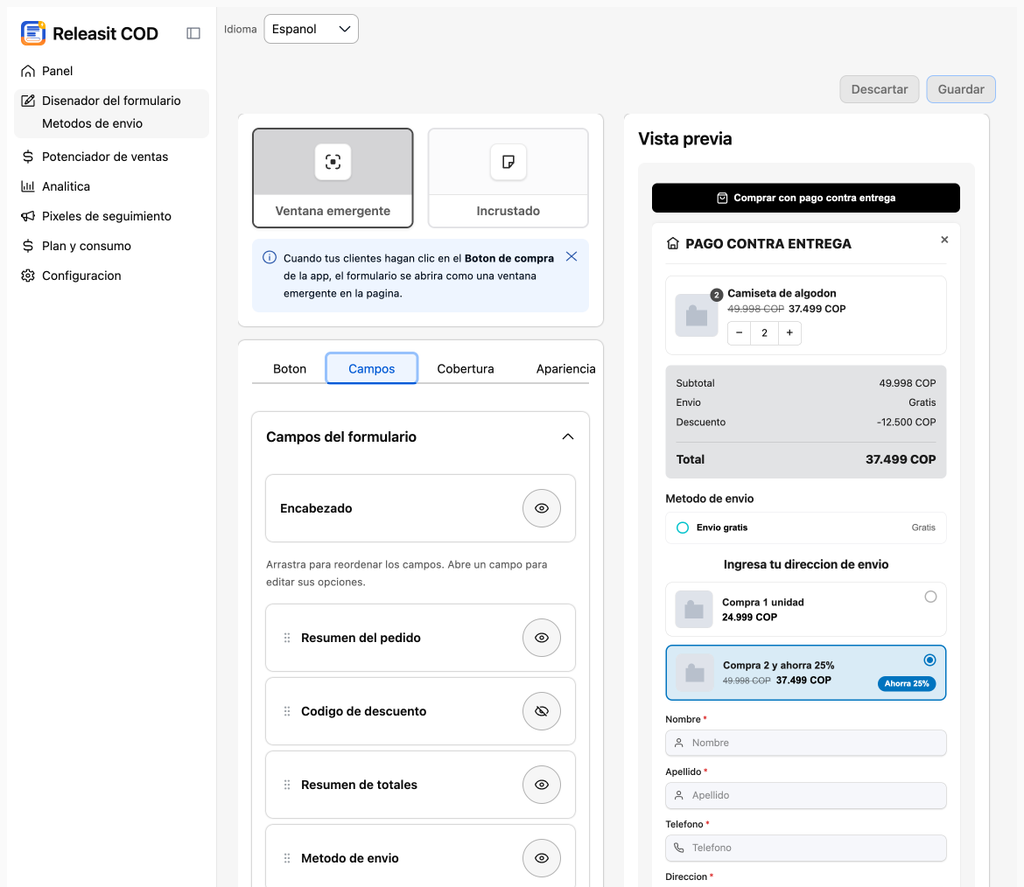Open the Idioma language dropdown
This screenshot has width=1024, height=887.
[311, 29]
